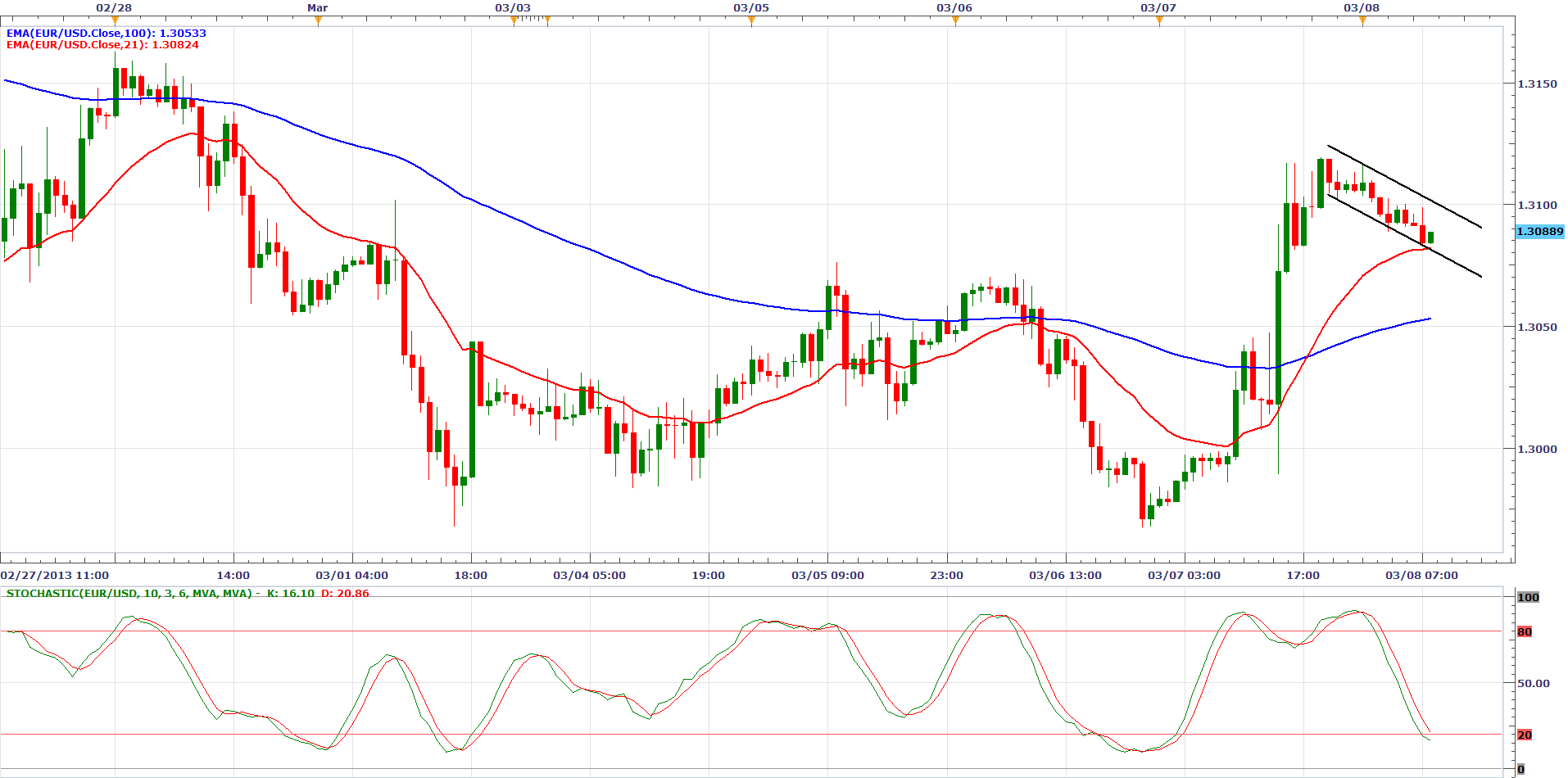
Task: Click the 50.00 stochastic axis label
Action: 1533,683
